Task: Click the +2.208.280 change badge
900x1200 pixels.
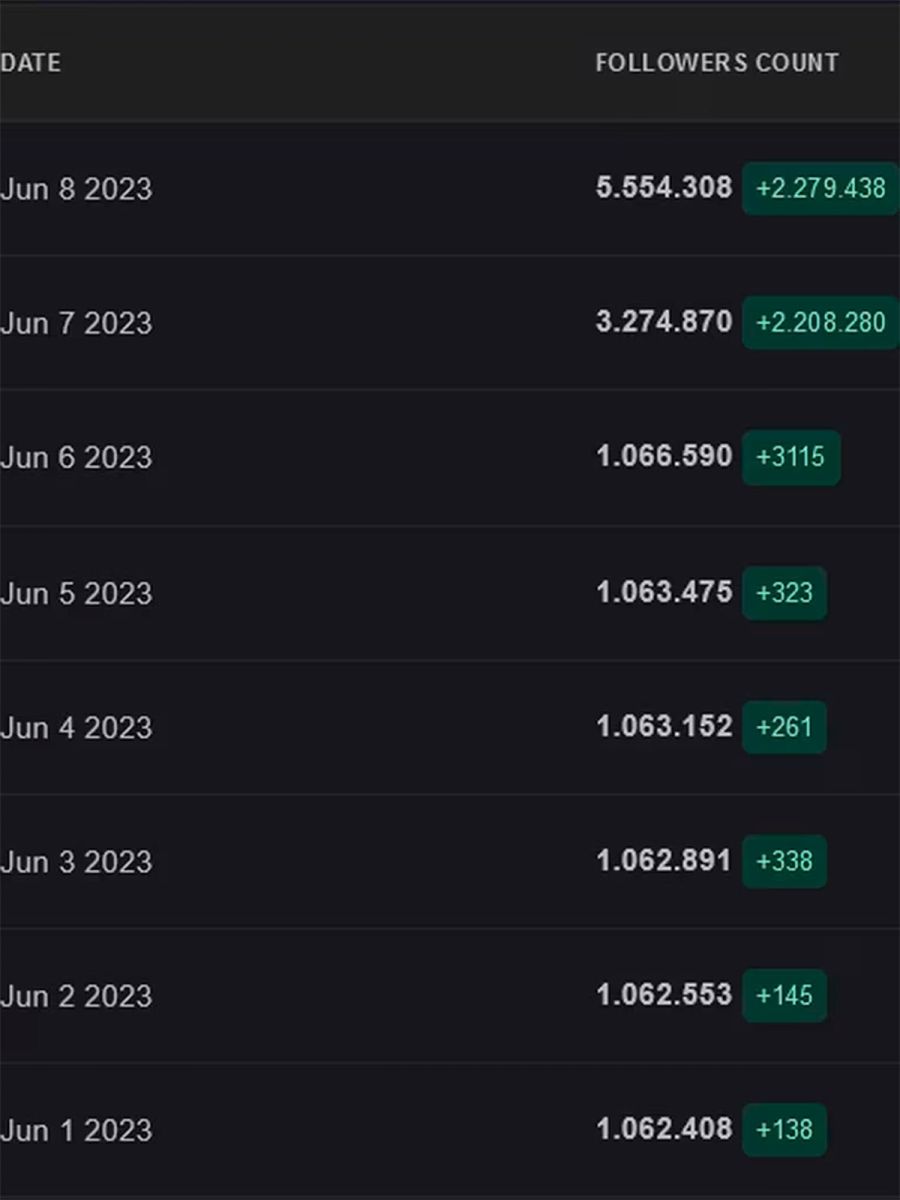Action: [x=820, y=322]
